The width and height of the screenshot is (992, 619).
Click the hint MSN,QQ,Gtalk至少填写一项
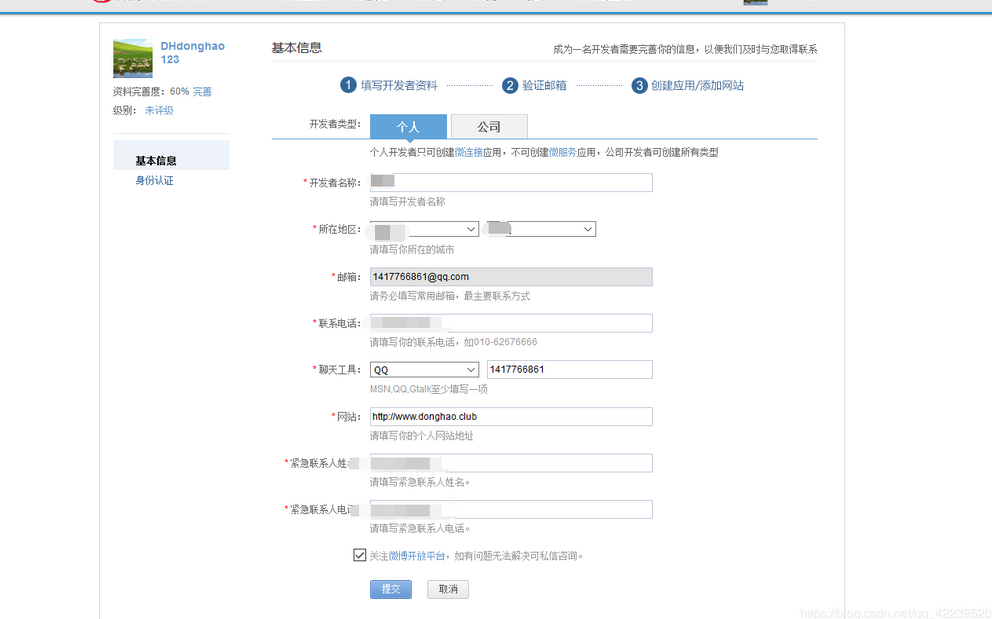[429, 389]
